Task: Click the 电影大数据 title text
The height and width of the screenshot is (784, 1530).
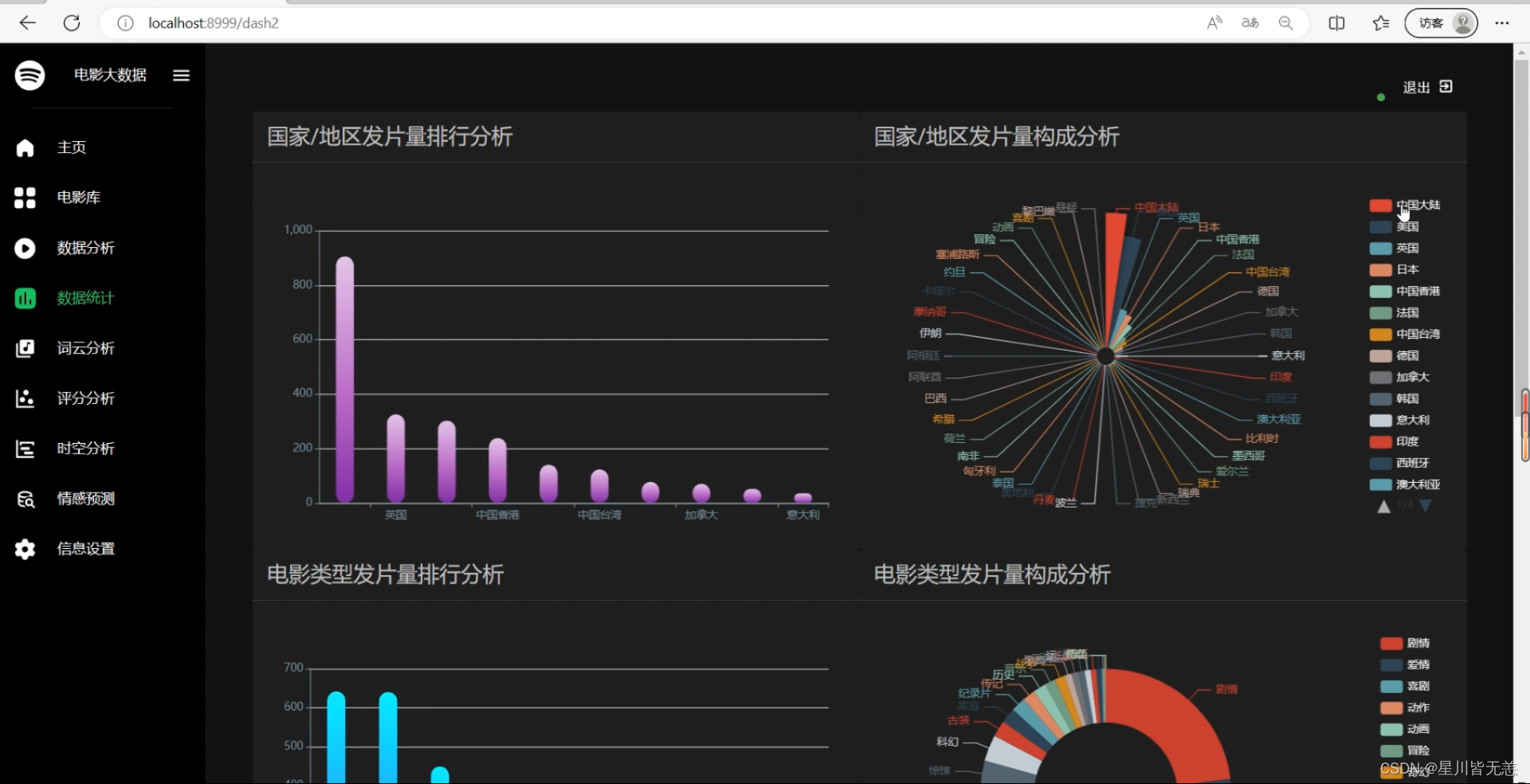Action: pyautogui.click(x=110, y=75)
